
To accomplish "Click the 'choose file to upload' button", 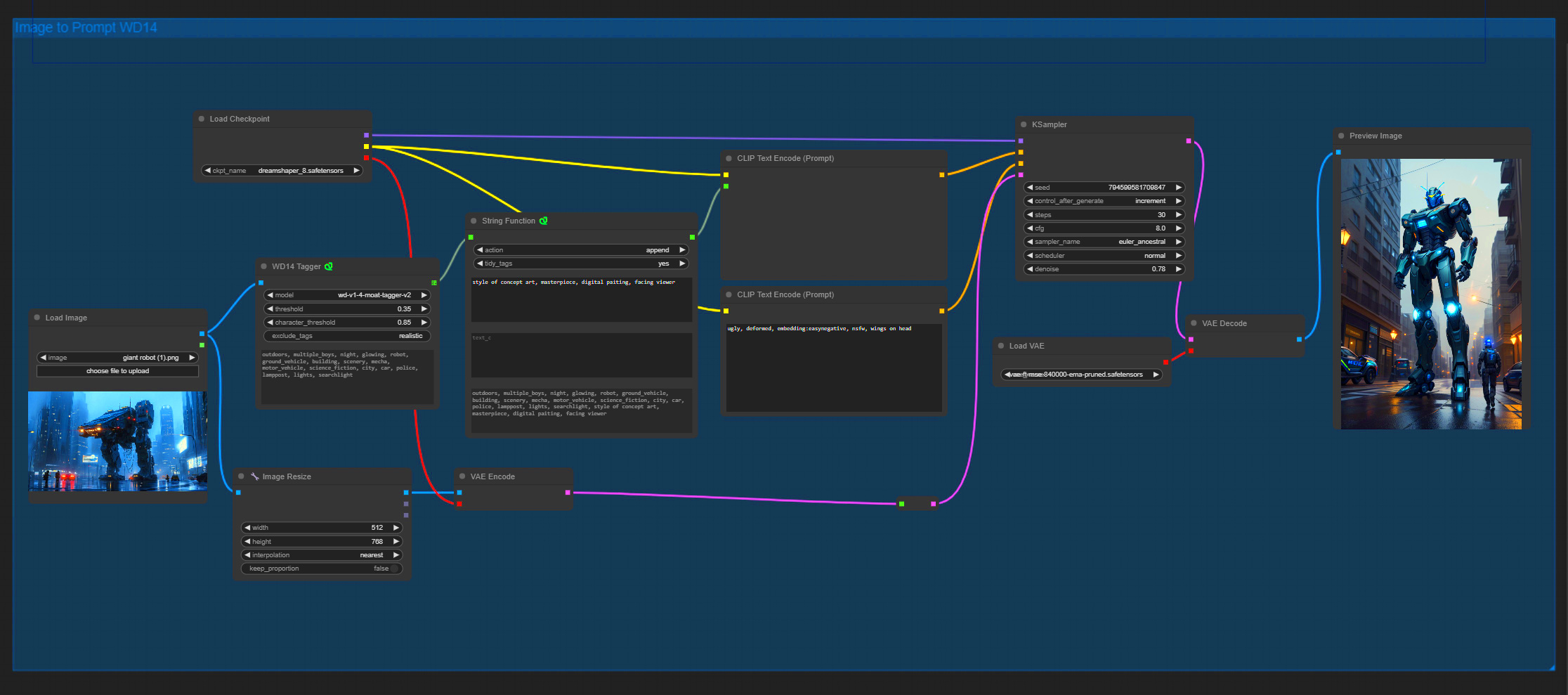I will (117, 371).
